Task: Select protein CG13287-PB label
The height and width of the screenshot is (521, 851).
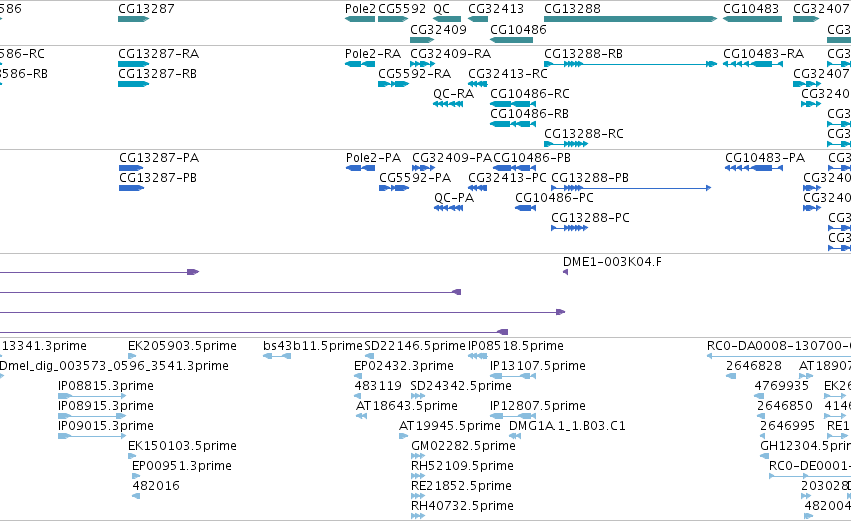Action: [x=158, y=178]
